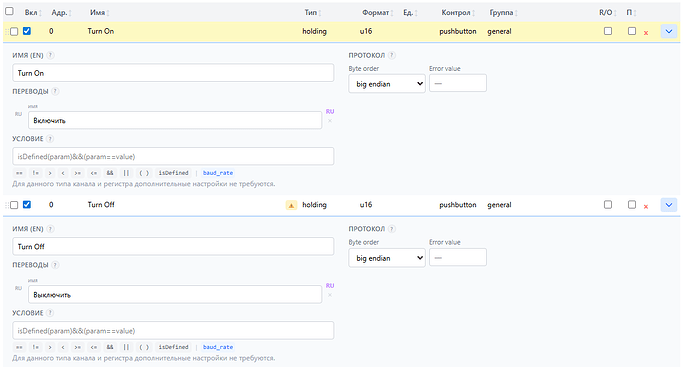Screen dimensions: 689x367
Task: Tick the row selection checkbox for Turn Off
Action: pyautogui.click(x=14, y=205)
